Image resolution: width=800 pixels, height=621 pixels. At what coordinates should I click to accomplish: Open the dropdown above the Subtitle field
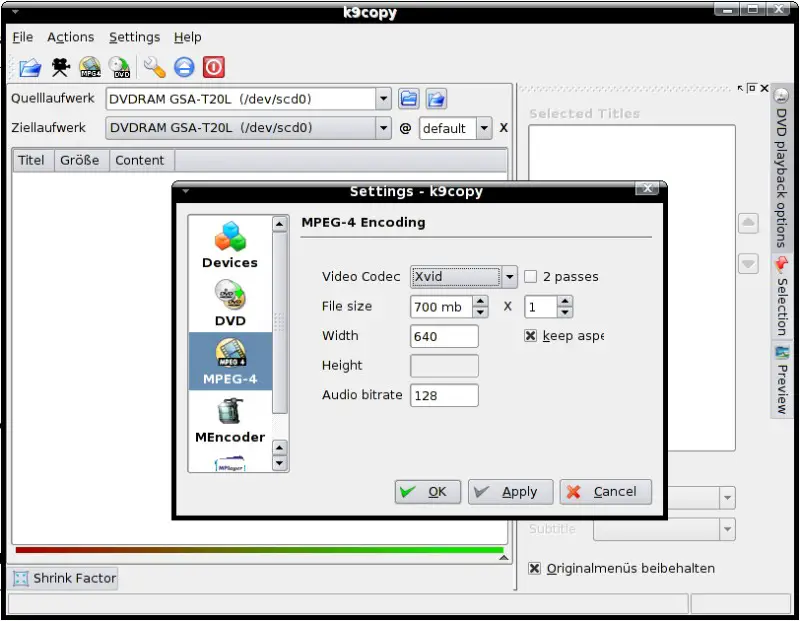pos(727,498)
